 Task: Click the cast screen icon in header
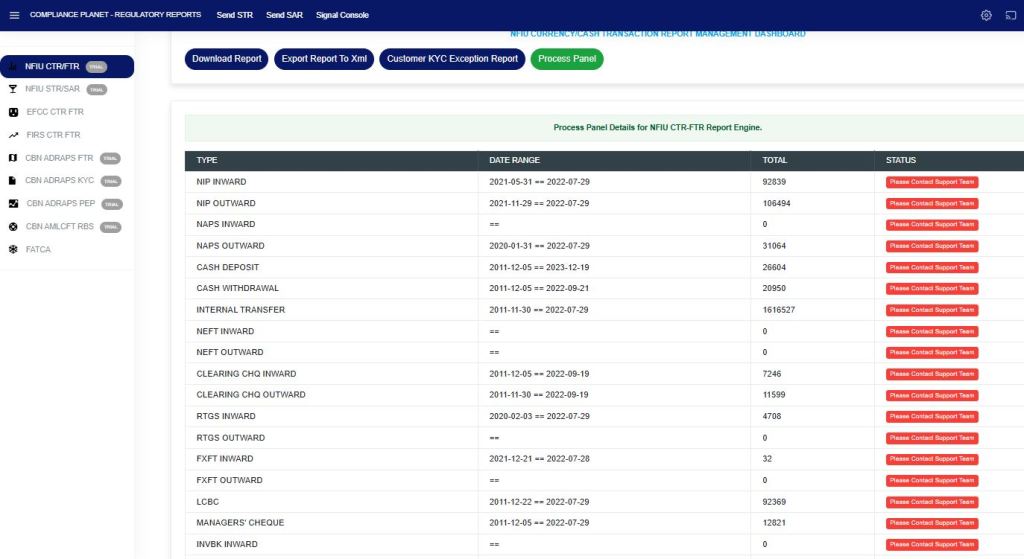(1008, 15)
